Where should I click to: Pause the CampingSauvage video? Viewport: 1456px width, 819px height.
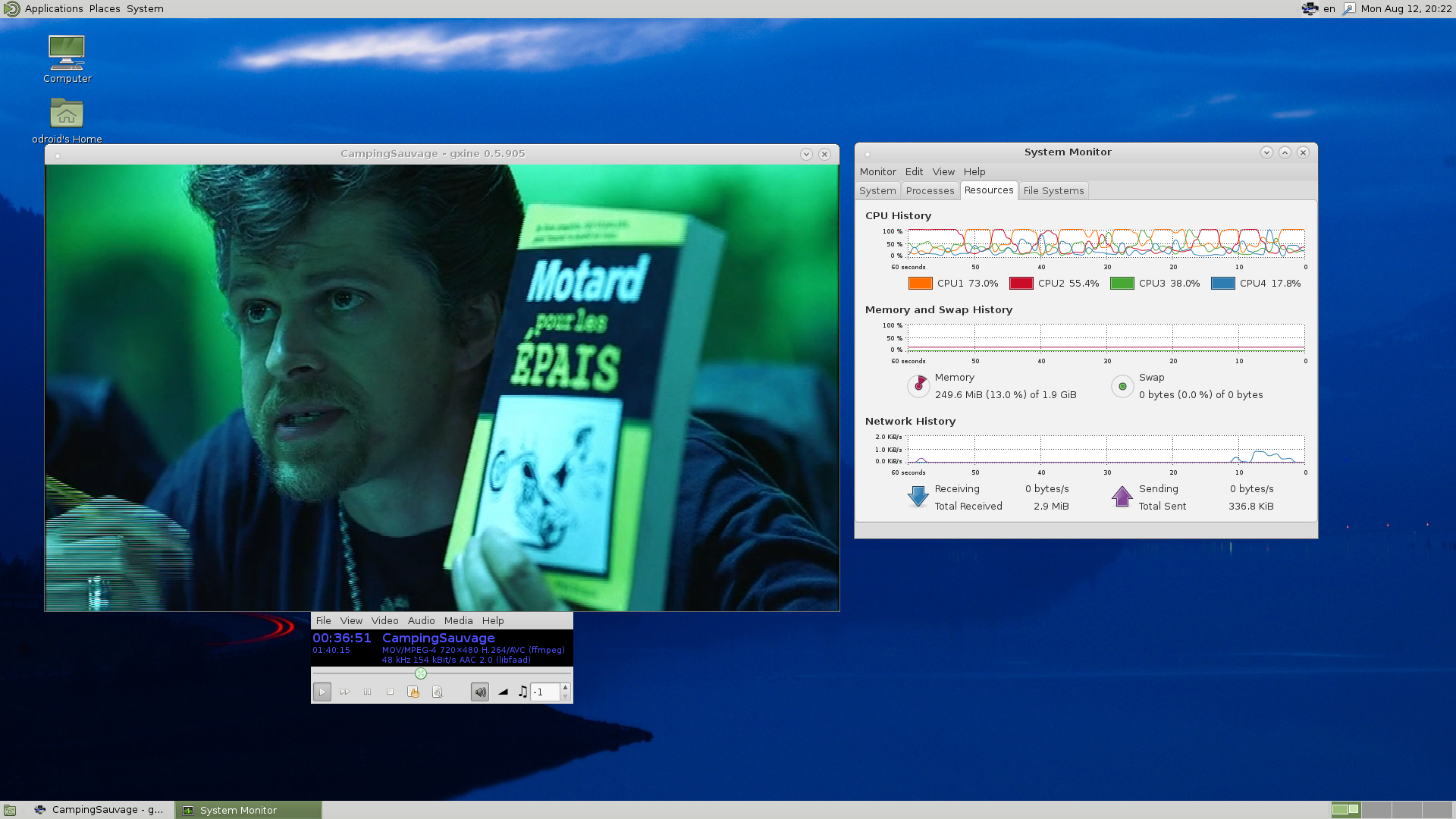[368, 692]
